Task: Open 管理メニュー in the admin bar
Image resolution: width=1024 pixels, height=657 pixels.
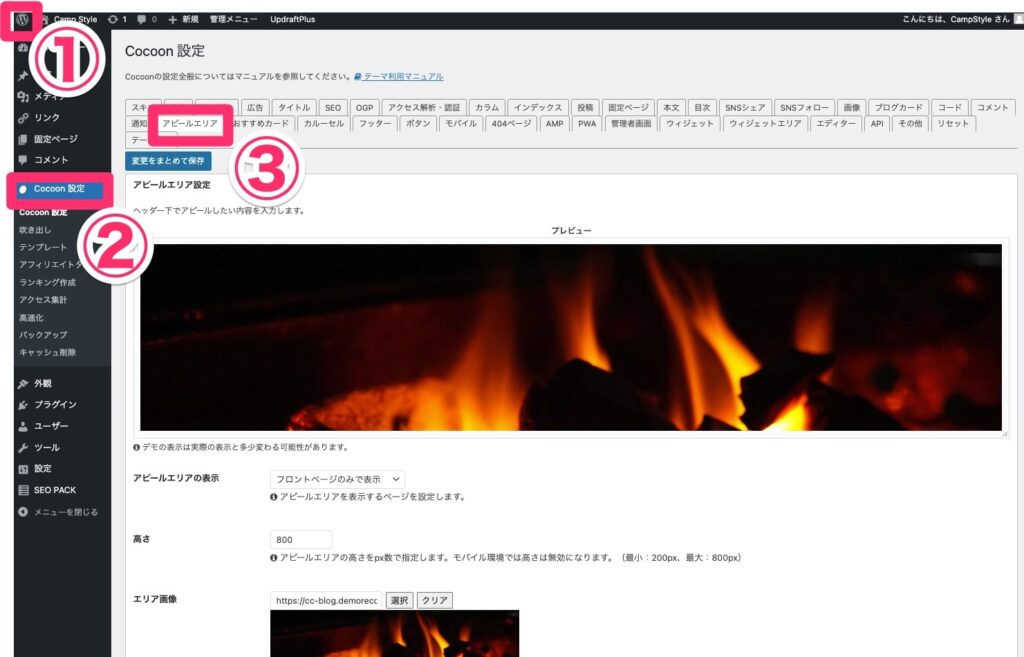Action: click(x=233, y=20)
